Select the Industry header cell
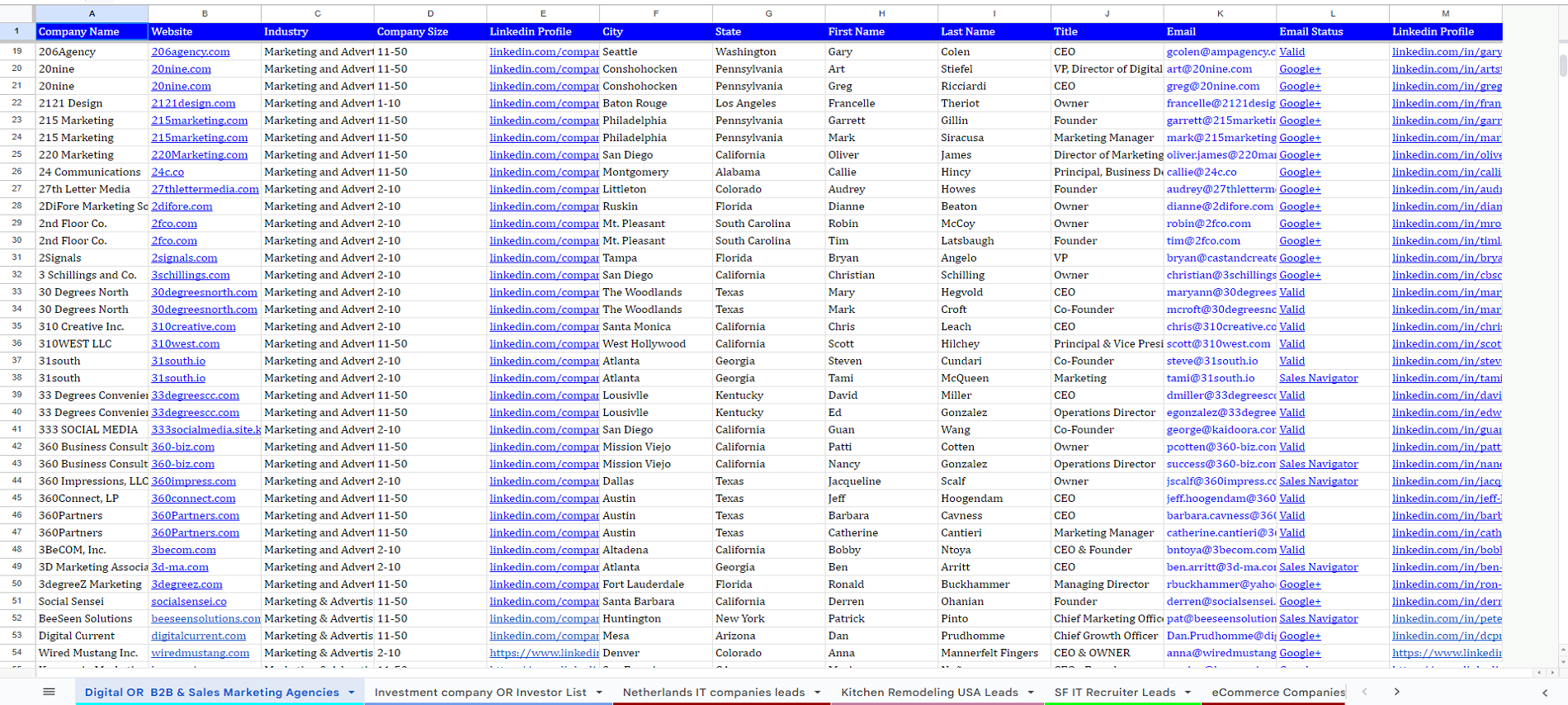 pos(317,31)
